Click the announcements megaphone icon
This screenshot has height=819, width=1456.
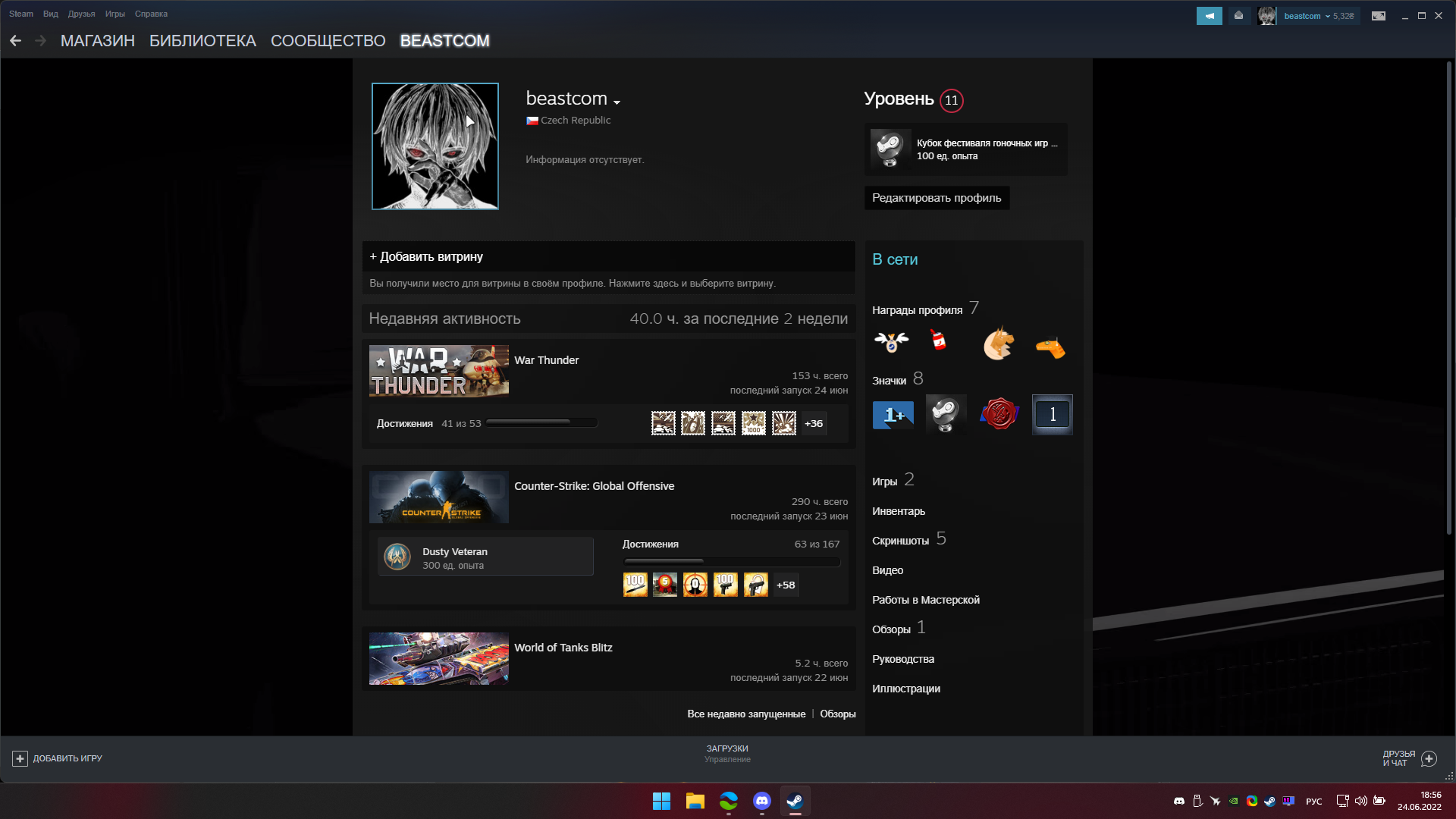1209,16
